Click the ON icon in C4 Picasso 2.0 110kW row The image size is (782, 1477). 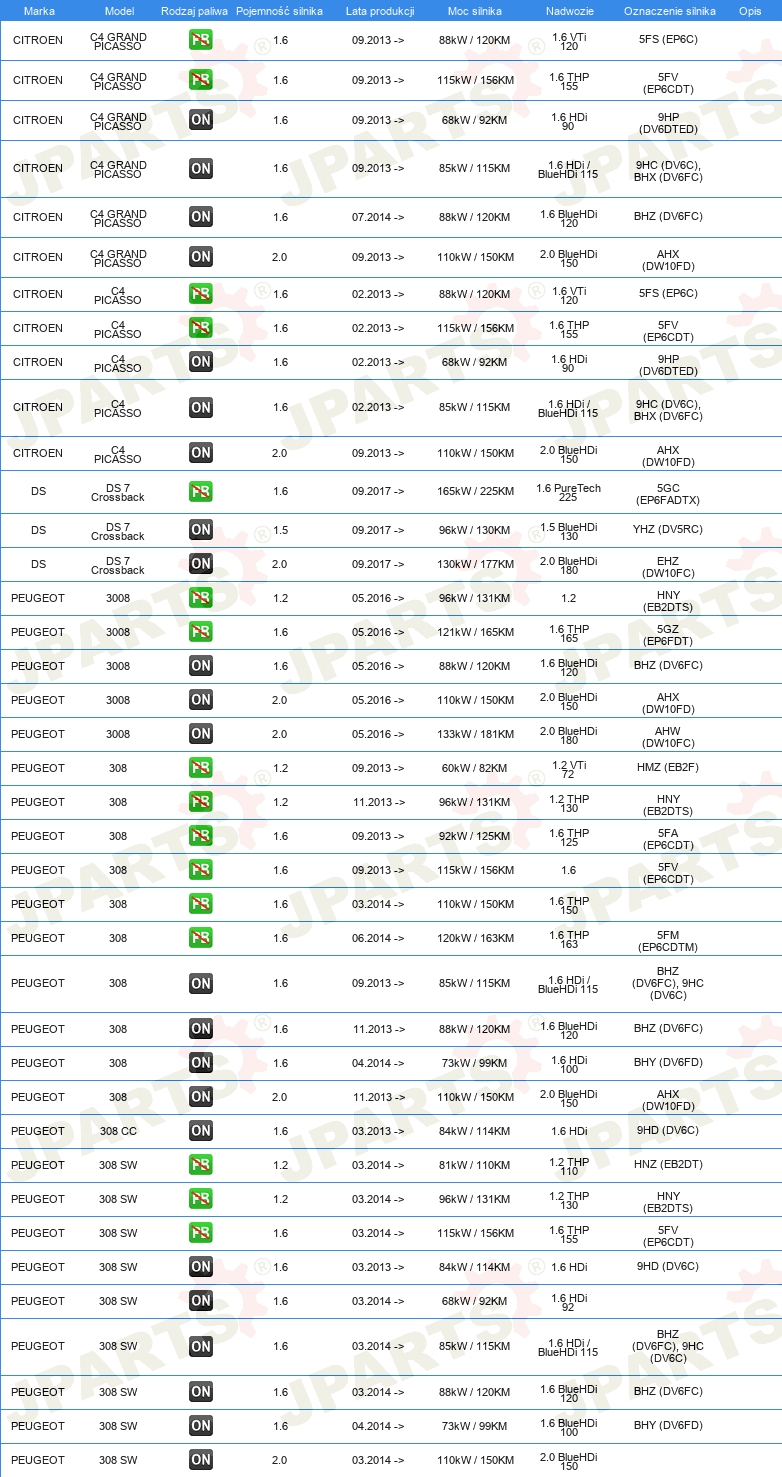201,453
